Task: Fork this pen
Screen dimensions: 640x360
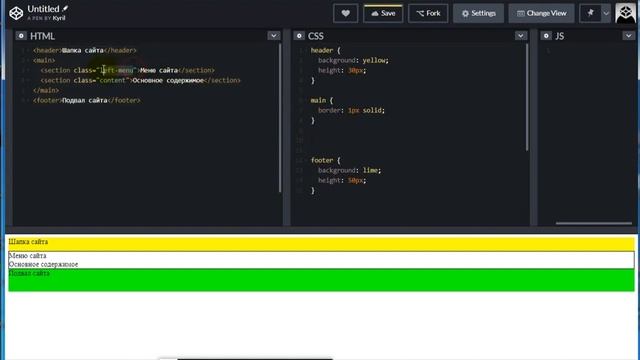Action: 428,13
